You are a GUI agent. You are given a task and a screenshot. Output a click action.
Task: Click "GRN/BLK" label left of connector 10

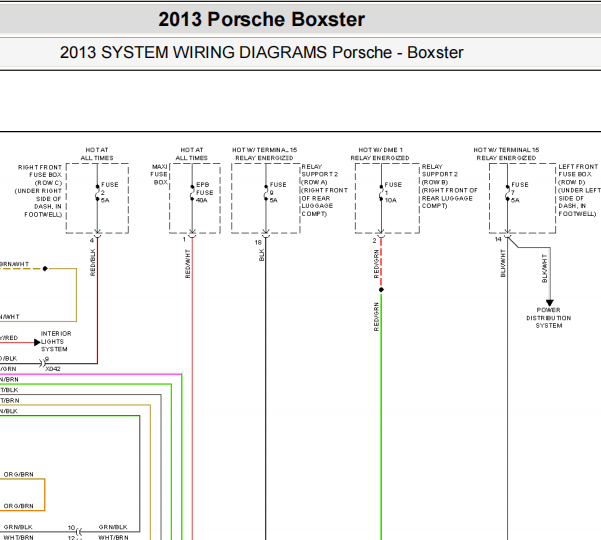(18, 527)
